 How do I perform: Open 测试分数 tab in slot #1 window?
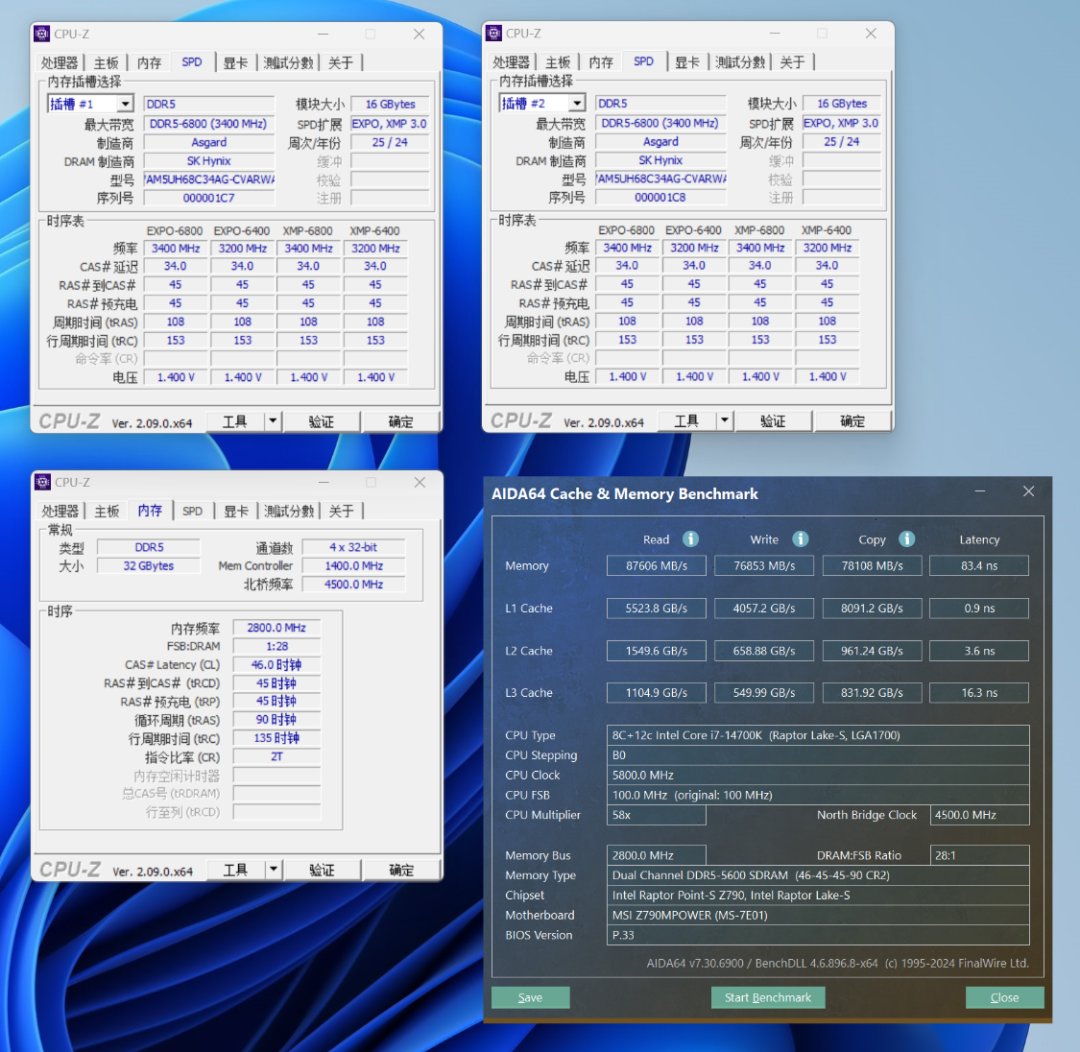tap(288, 63)
